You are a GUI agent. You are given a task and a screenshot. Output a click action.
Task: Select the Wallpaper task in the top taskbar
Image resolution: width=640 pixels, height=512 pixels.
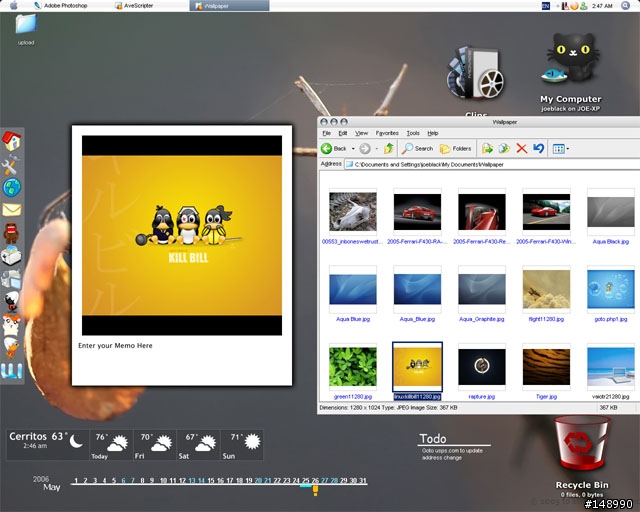229,6
